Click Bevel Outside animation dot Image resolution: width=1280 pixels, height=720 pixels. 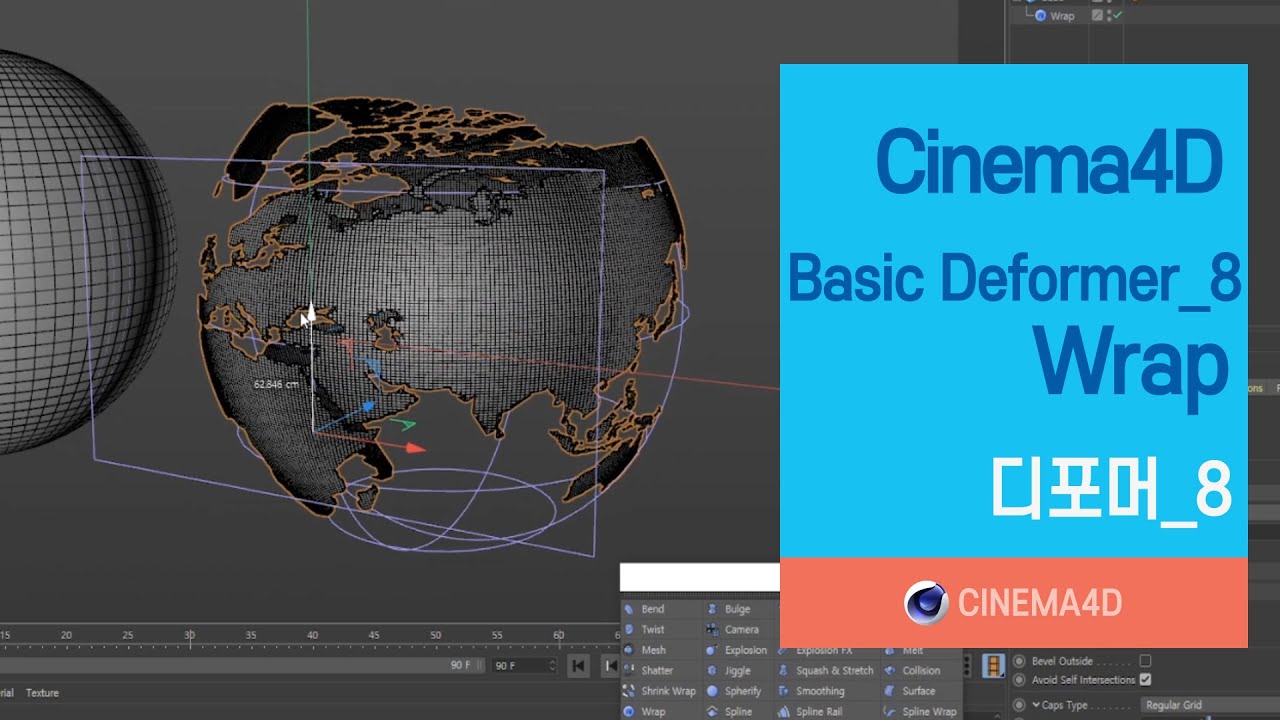pyautogui.click(x=1020, y=661)
